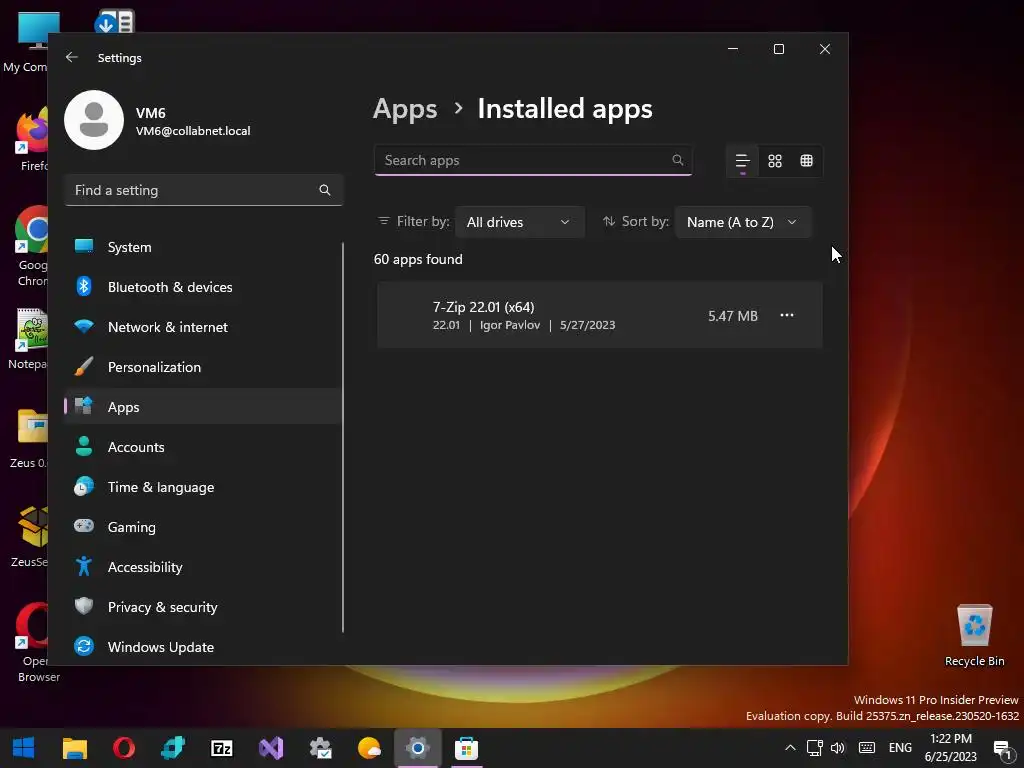Open the Windows Start button
This screenshot has height=768, width=1024.
pos(24,748)
